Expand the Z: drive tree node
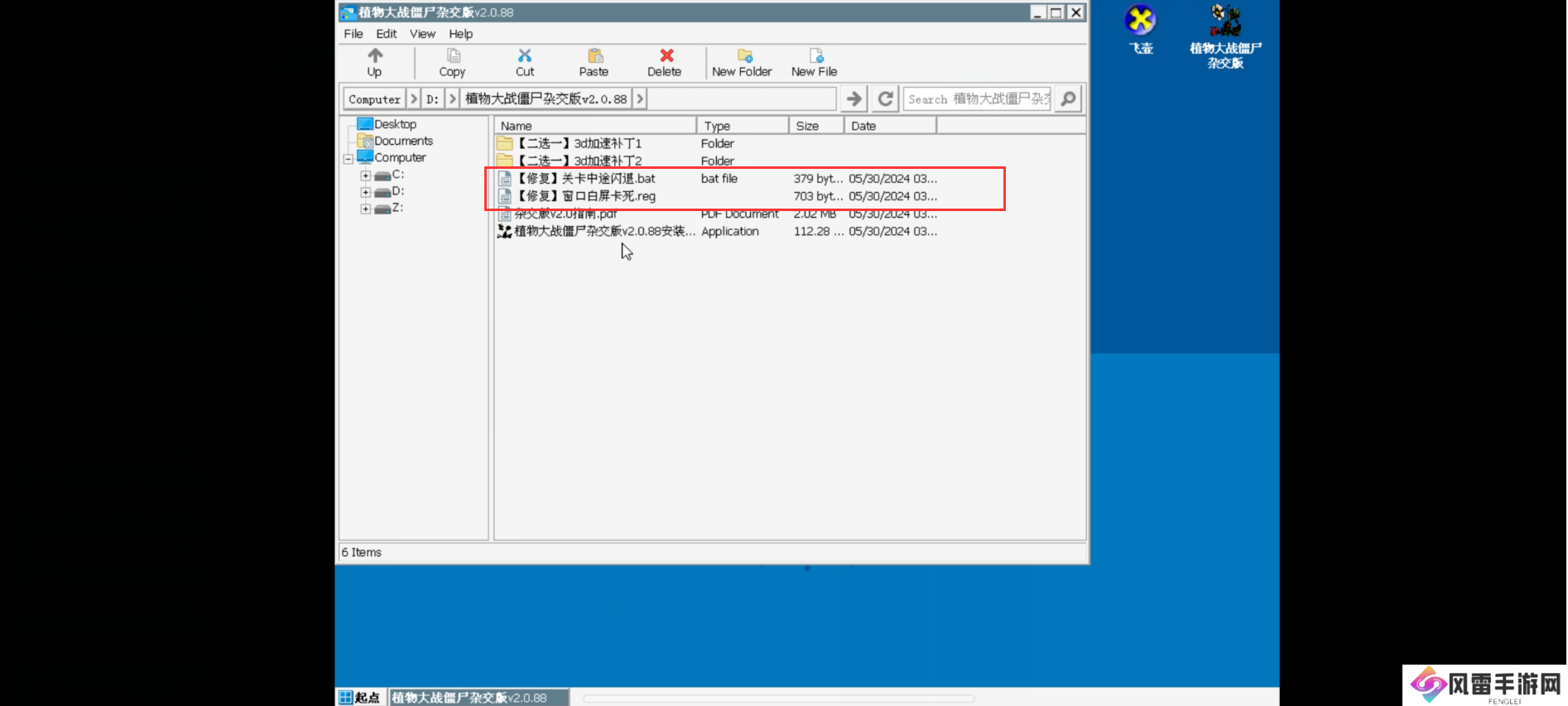This screenshot has height=706, width=1568. coord(365,209)
